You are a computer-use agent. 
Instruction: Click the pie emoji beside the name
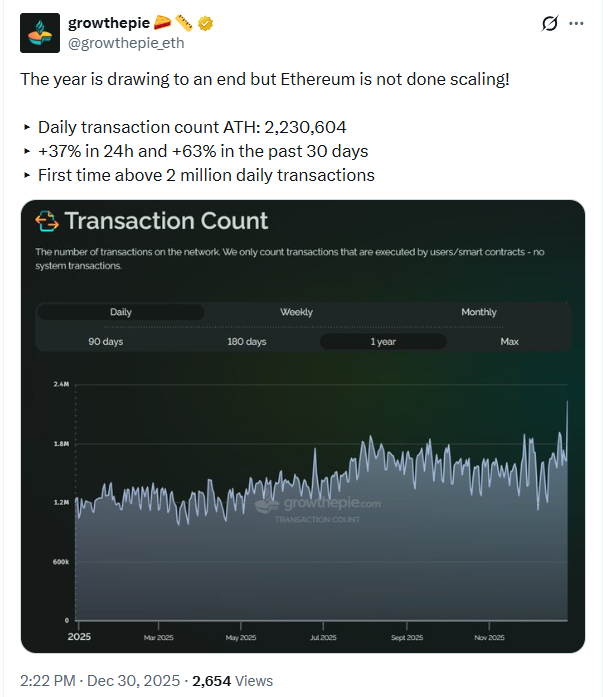[x=162, y=22]
